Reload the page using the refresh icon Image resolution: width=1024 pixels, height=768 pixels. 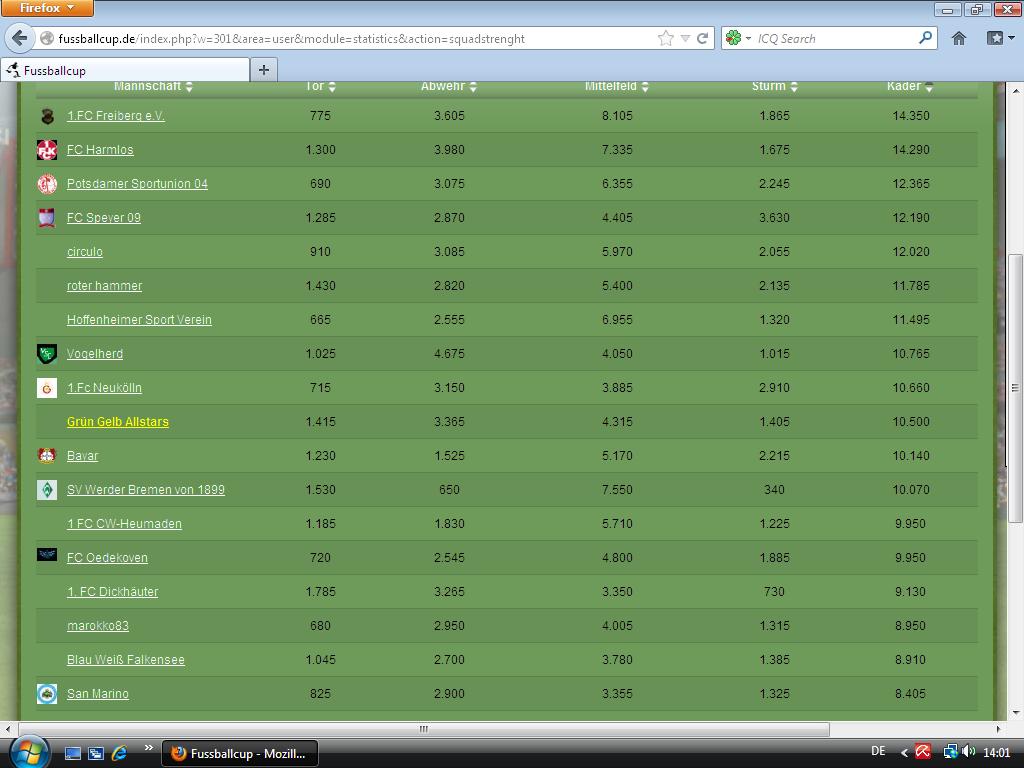point(703,38)
